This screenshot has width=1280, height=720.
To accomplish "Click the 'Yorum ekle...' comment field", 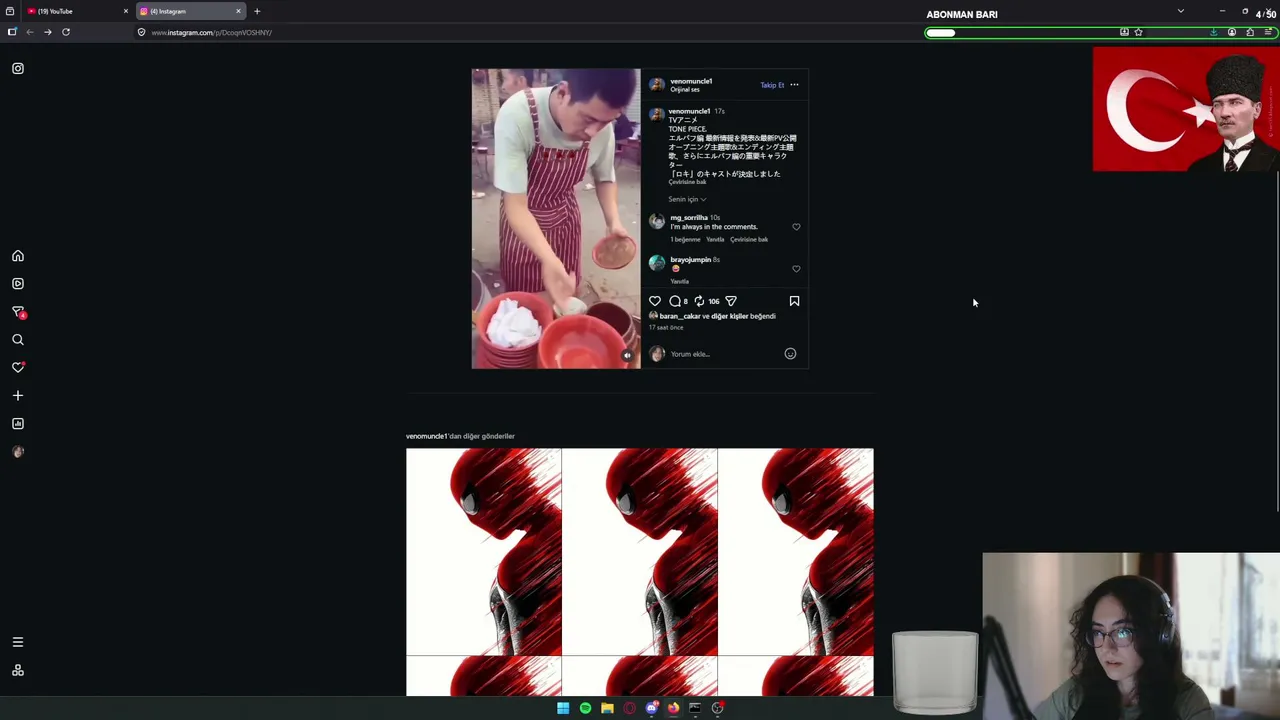I will click(x=725, y=354).
